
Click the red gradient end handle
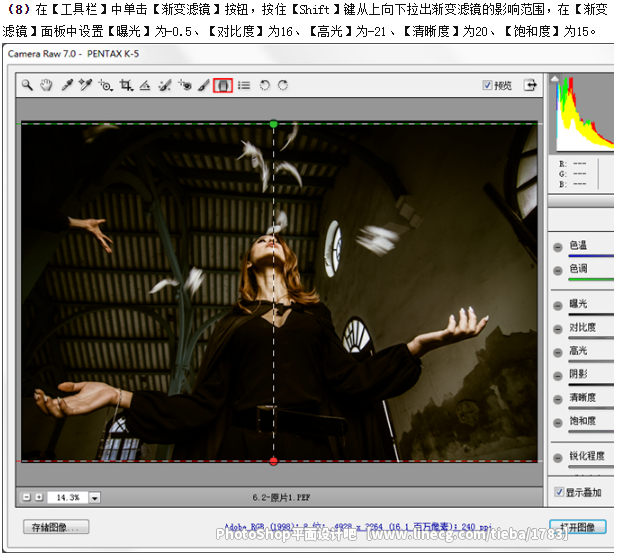[x=273, y=461]
